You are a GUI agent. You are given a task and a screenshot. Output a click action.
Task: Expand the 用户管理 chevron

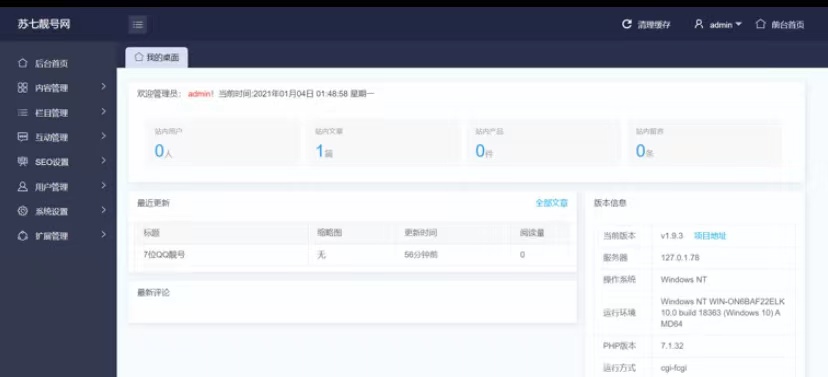click(x=104, y=185)
